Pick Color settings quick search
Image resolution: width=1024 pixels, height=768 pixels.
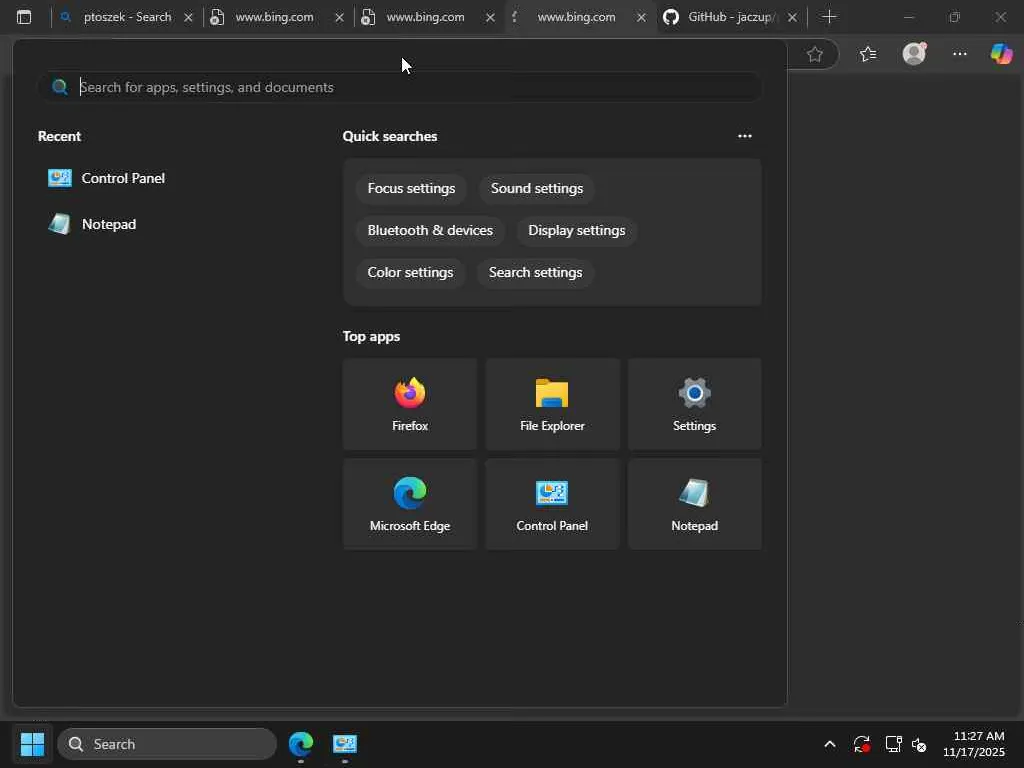click(x=410, y=272)
